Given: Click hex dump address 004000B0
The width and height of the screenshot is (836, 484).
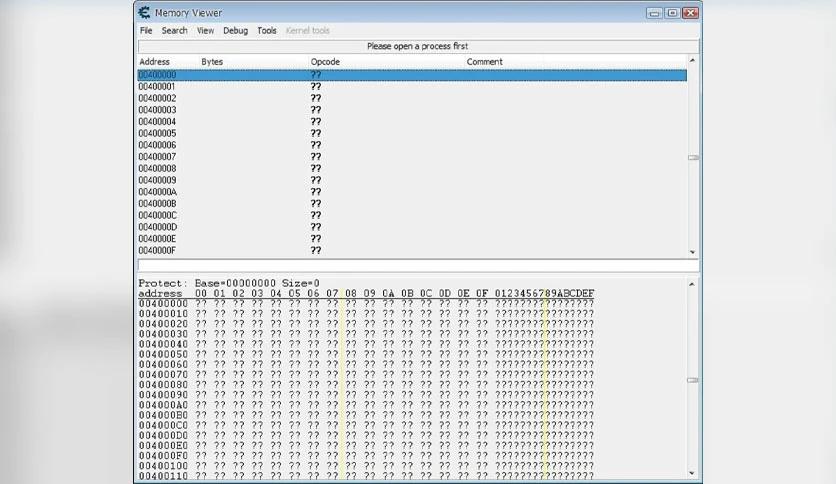Looking at the screenshot, I should pyautogui.click(x=163, y=415).
